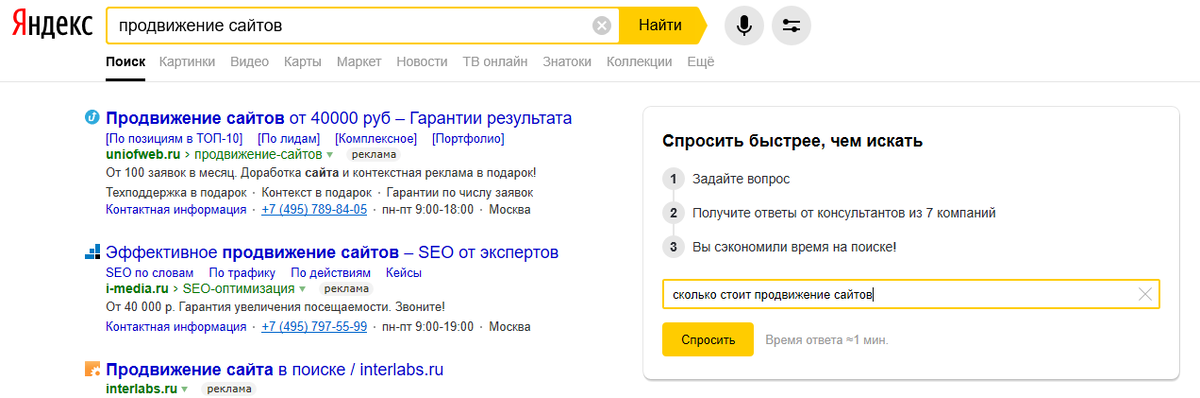Click the реклама label under interlabs.ru
This screenshot has width=1200, height=398.
(x=229, y=388)
